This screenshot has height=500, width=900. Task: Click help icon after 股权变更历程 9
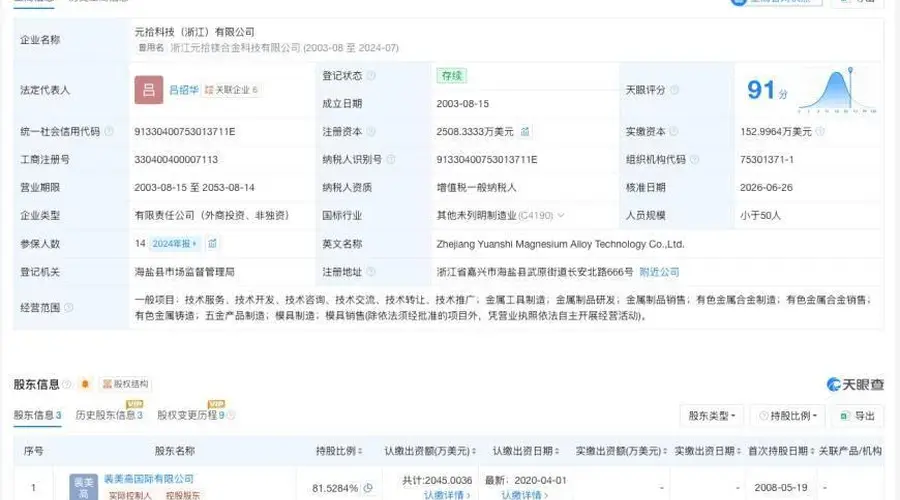coord(231,415)
